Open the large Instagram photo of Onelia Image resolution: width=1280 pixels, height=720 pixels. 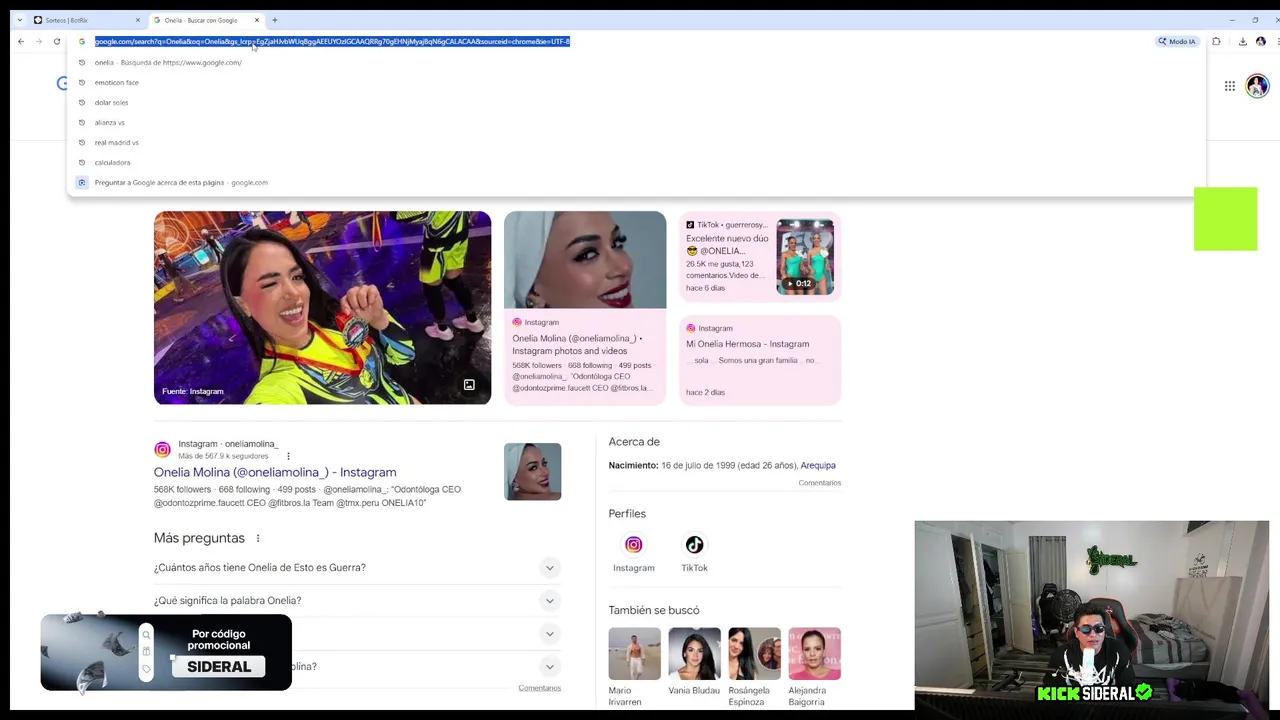(x=322, y=308)
